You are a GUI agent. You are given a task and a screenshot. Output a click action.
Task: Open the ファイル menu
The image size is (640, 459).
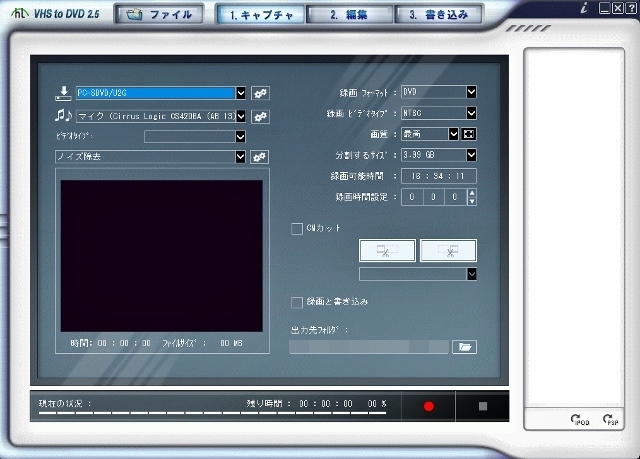(159, 15)
